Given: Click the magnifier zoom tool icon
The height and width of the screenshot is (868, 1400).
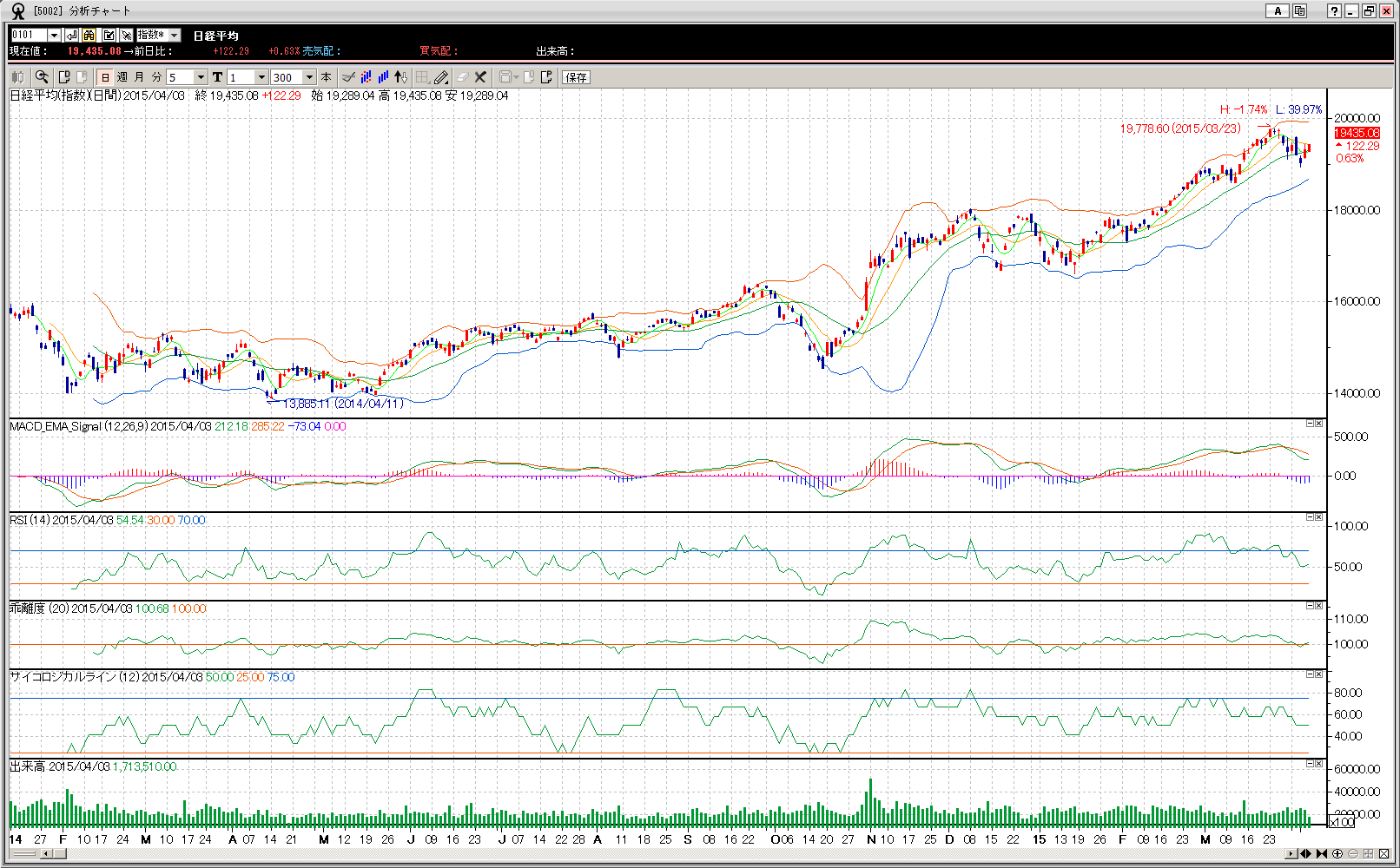Looking at the screenshot, I should [42, 77].
